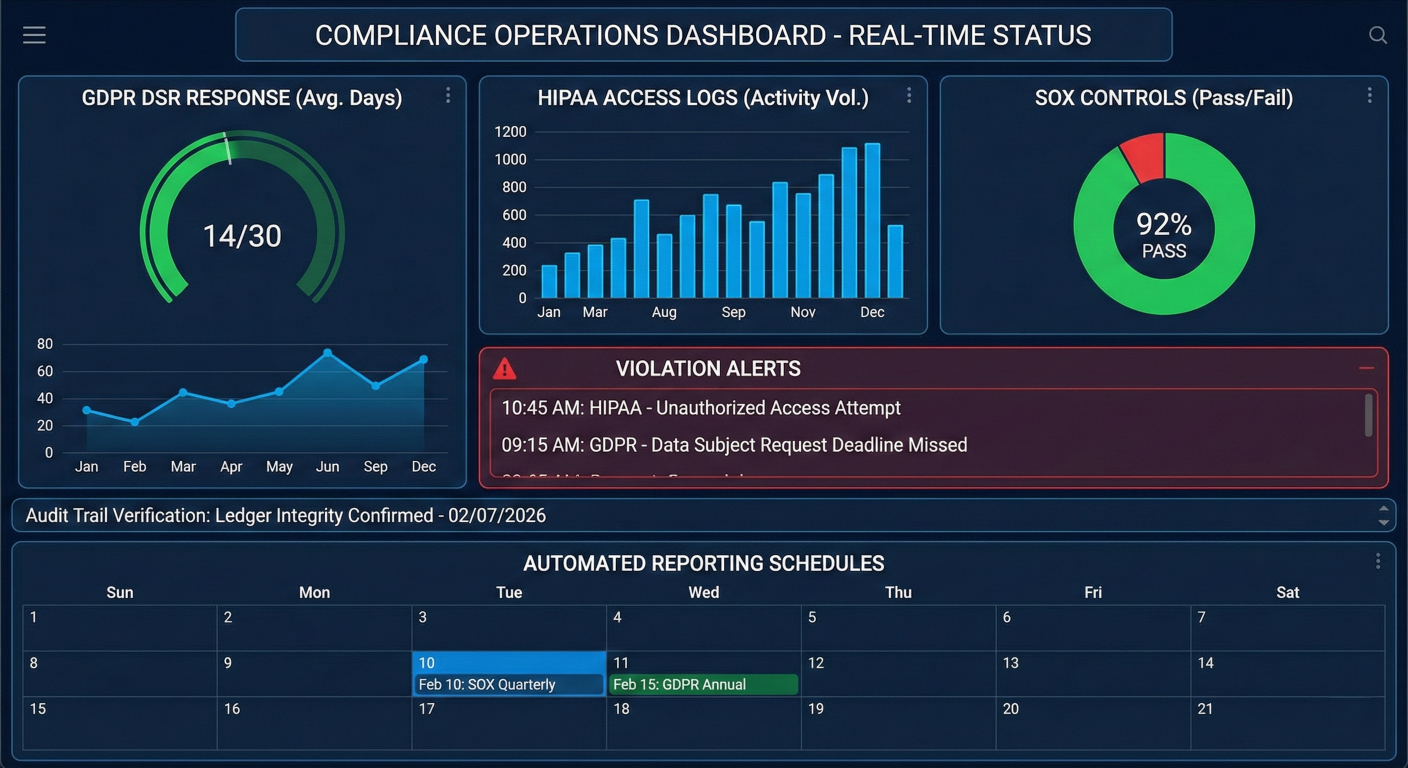
Task: Click the GDPR 14/30 gauge
Action: tap(242, 236)
